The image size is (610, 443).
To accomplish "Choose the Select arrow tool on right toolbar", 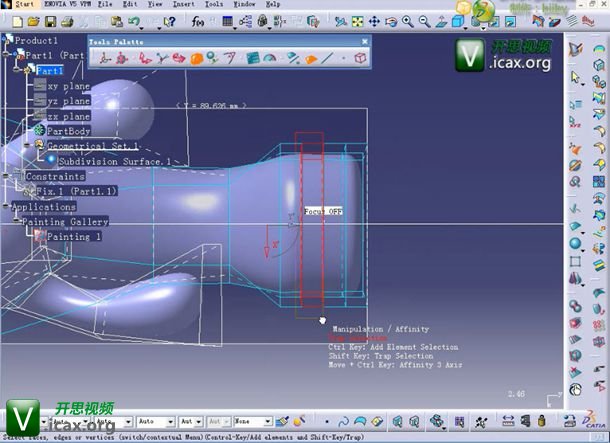I will 576,76.
